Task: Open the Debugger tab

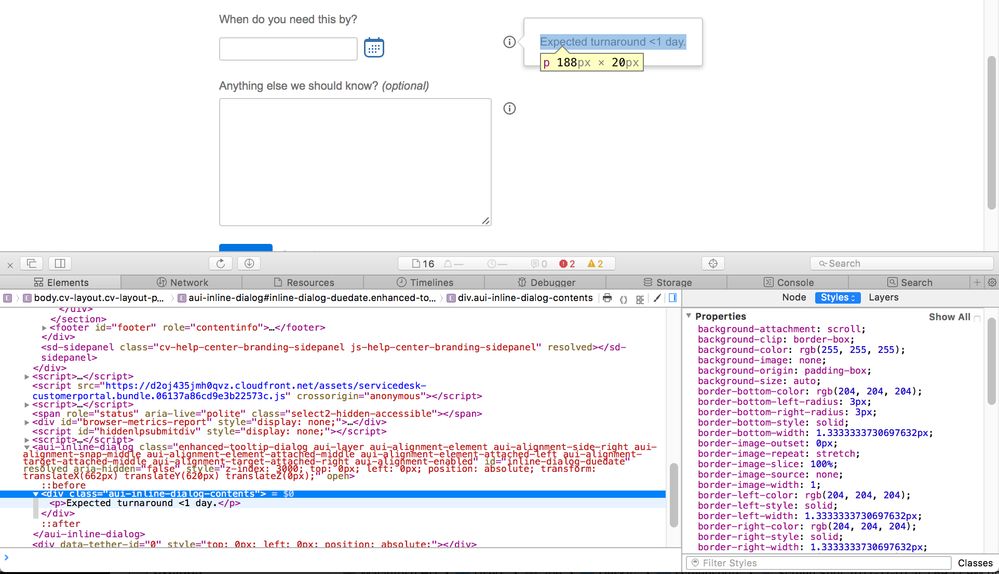Action: point(545,282)
